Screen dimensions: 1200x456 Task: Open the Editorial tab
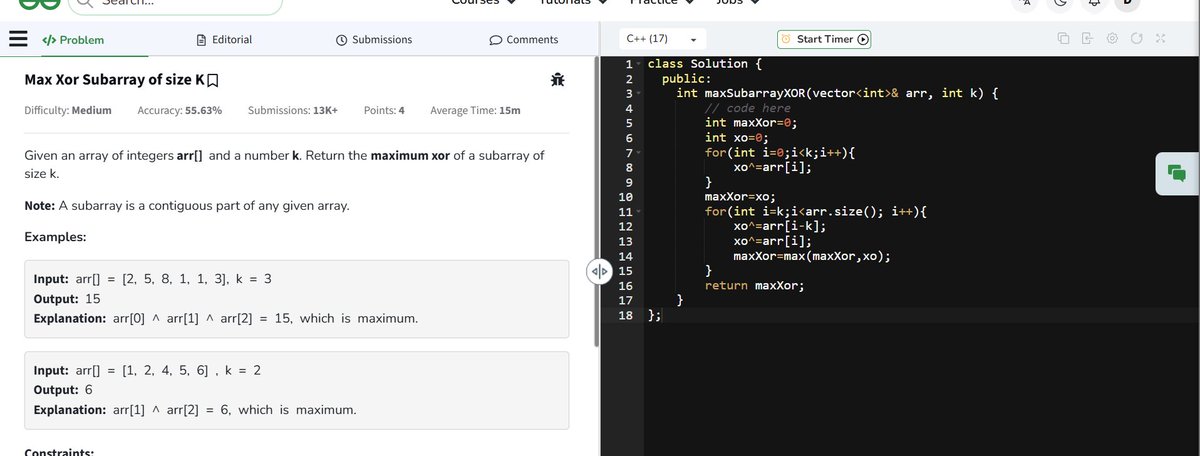pos(224,40)
